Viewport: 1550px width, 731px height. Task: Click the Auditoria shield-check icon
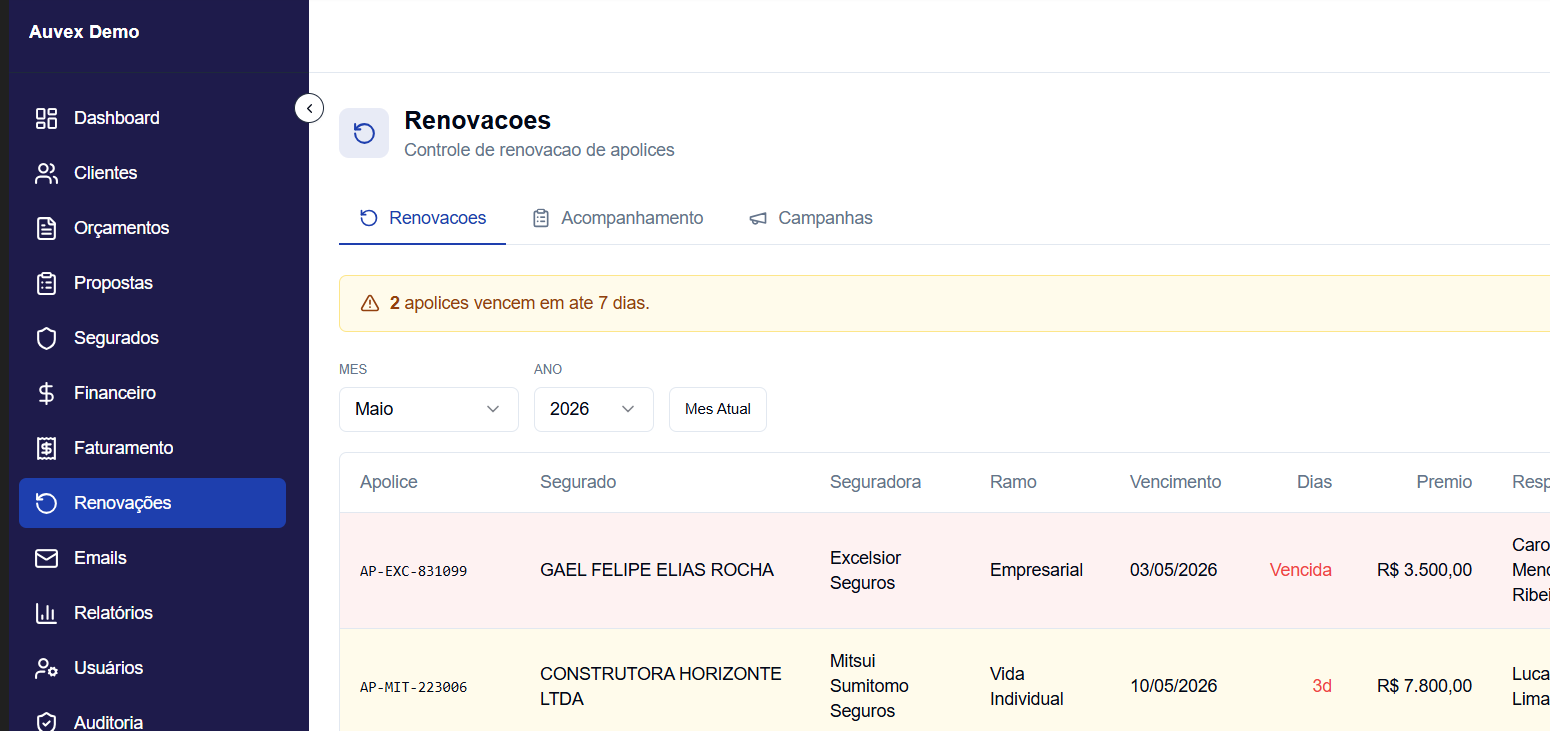point(46,722)
